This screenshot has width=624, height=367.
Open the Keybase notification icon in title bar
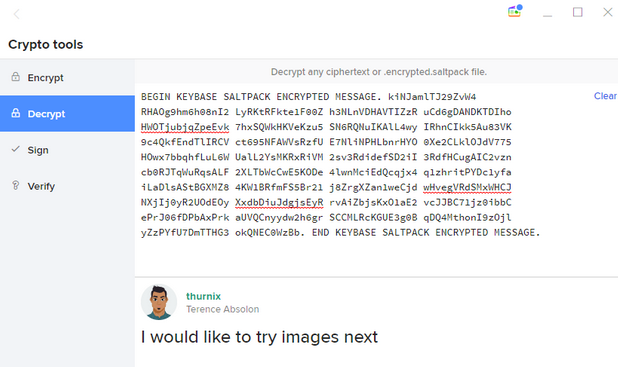coord(515,11)
